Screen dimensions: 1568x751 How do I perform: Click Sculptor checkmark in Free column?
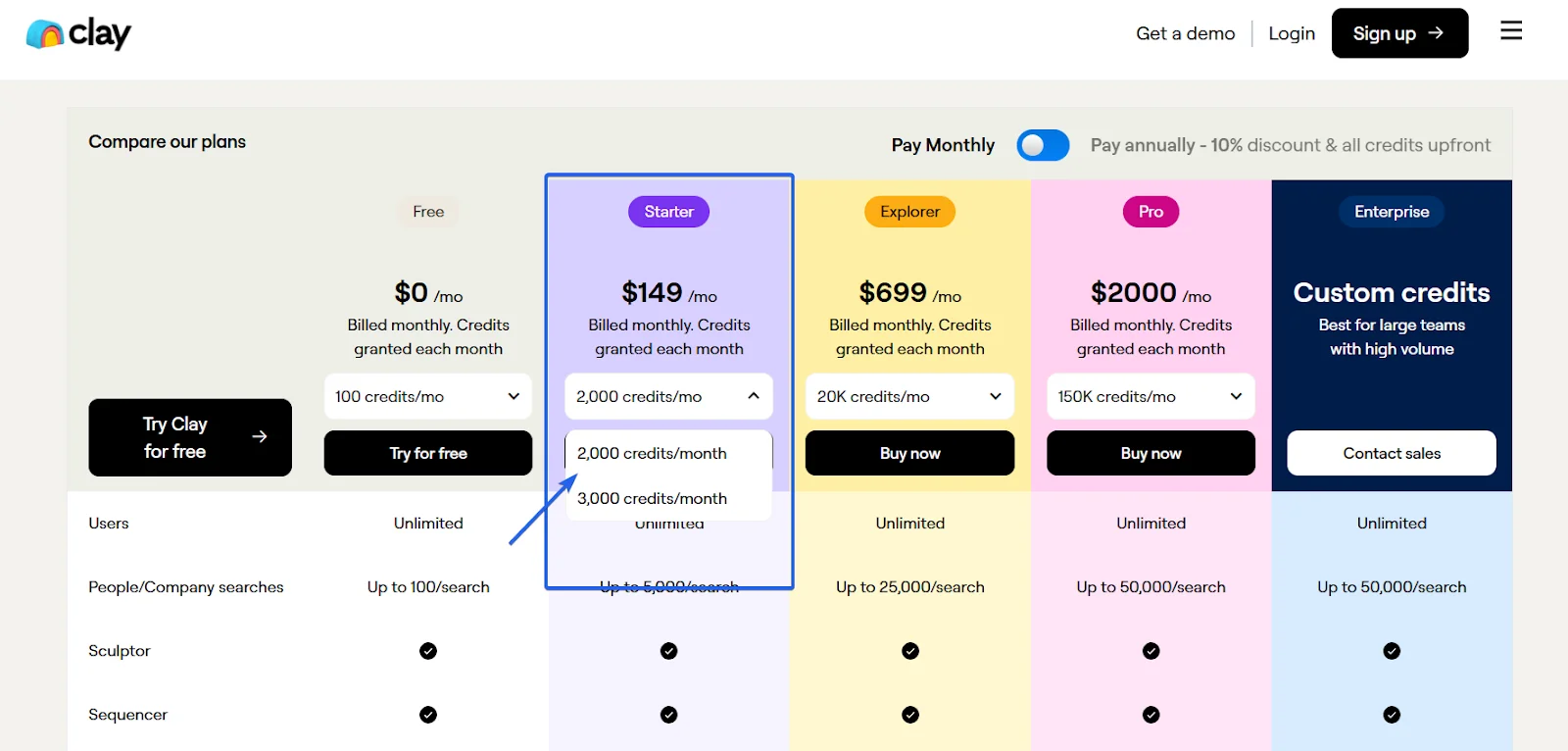tap(428, 651)
